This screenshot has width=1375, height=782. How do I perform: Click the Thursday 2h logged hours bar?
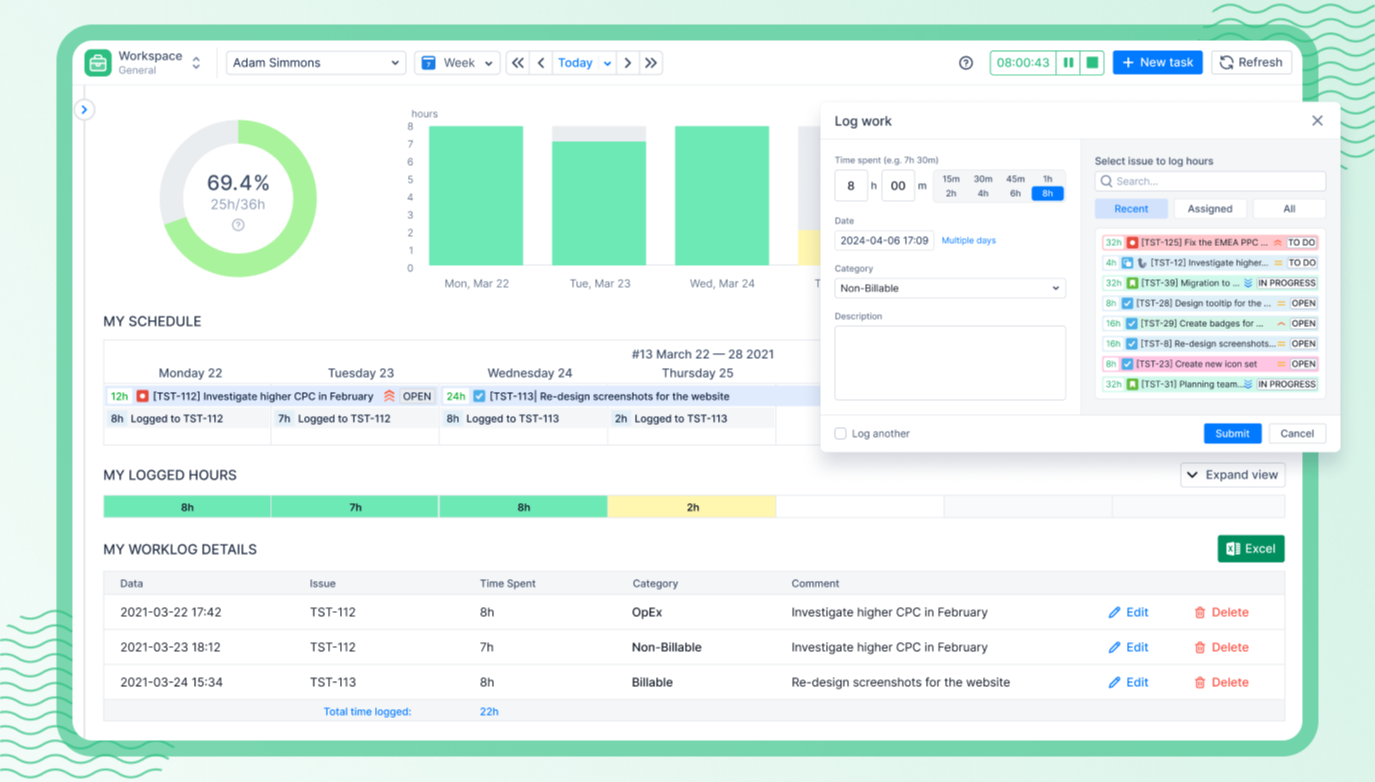pyautogui.click(x=691, y=507)
